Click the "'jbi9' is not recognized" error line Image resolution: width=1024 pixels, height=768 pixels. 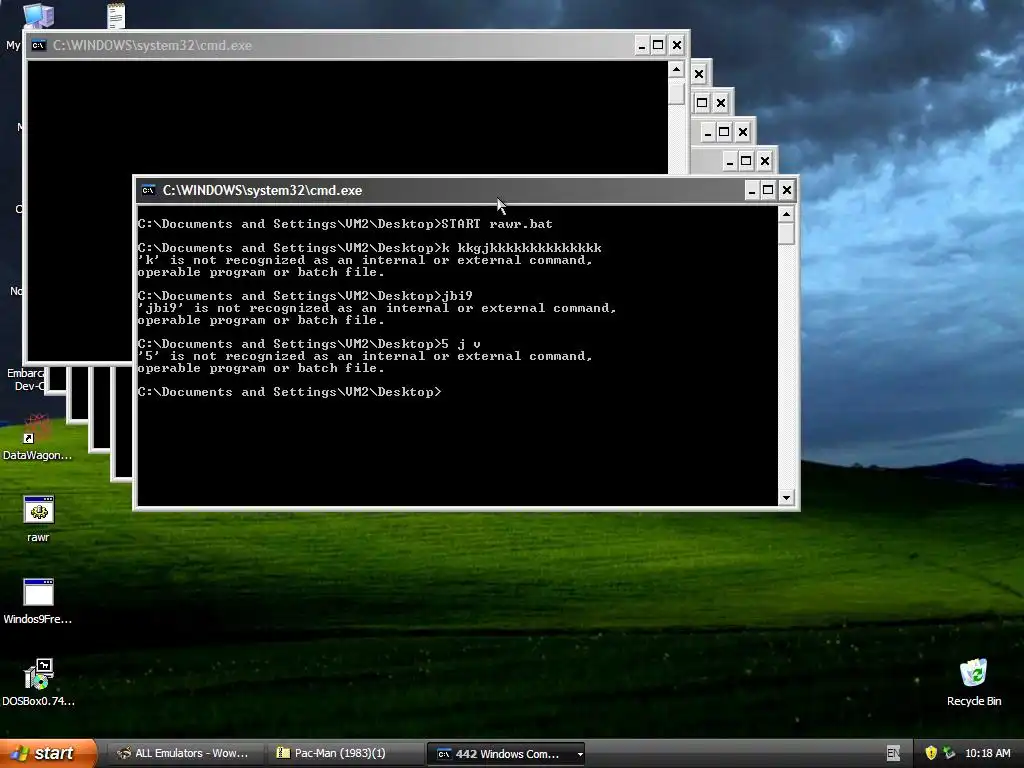tap(377, 308)
